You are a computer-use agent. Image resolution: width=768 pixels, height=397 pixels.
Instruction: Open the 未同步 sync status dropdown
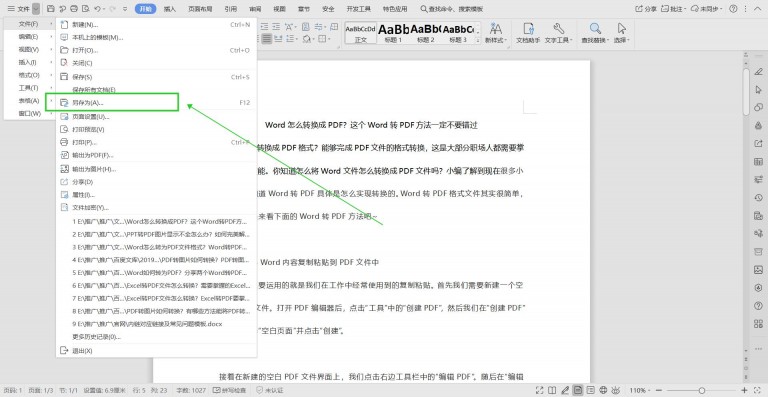[x=707, y=9]
